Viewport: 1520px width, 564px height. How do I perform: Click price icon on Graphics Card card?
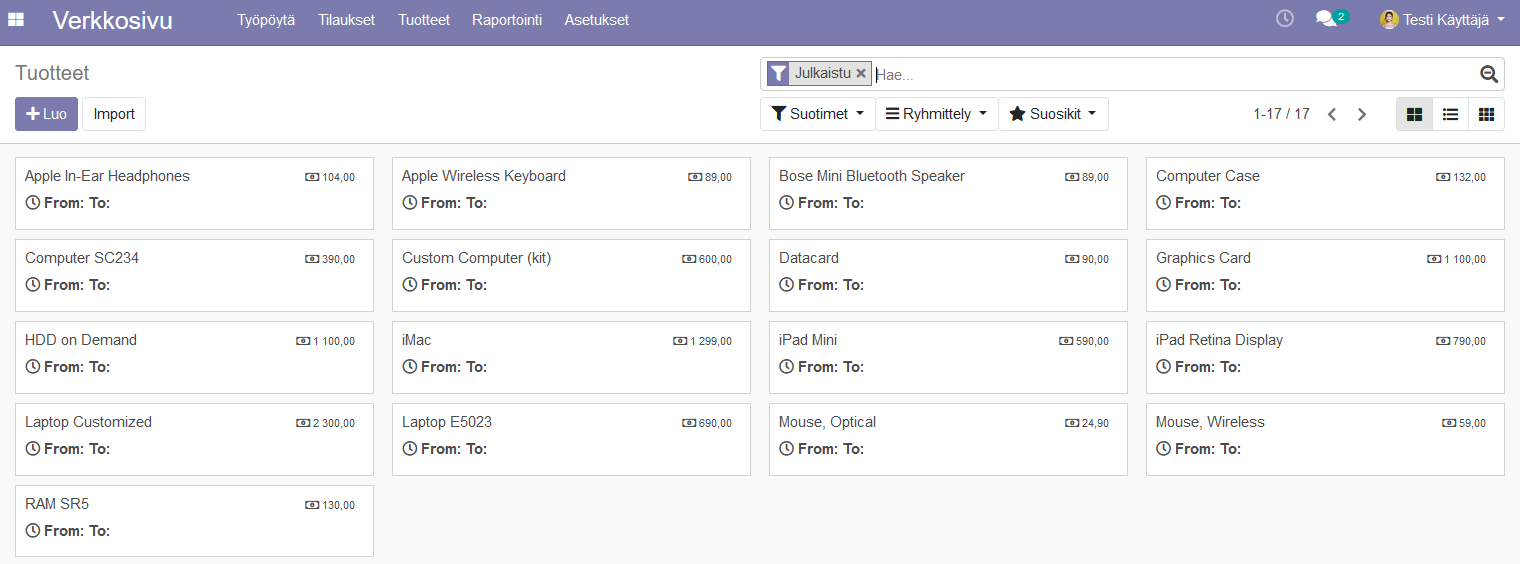coord(1434,259)
